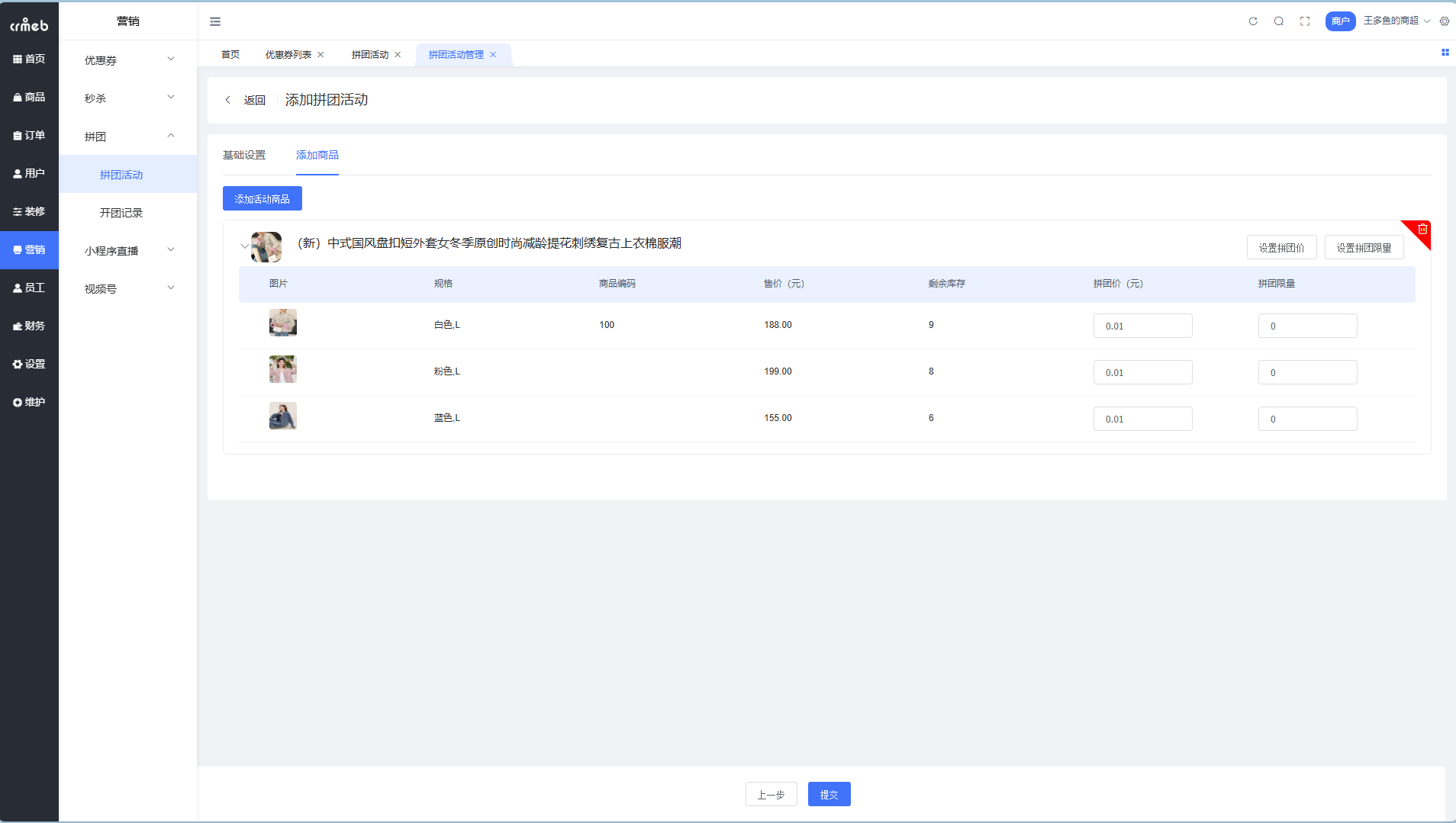Click the 添加活动商品 button
The width and height of the screenshot is (1456, 823).
pos(262,199)
